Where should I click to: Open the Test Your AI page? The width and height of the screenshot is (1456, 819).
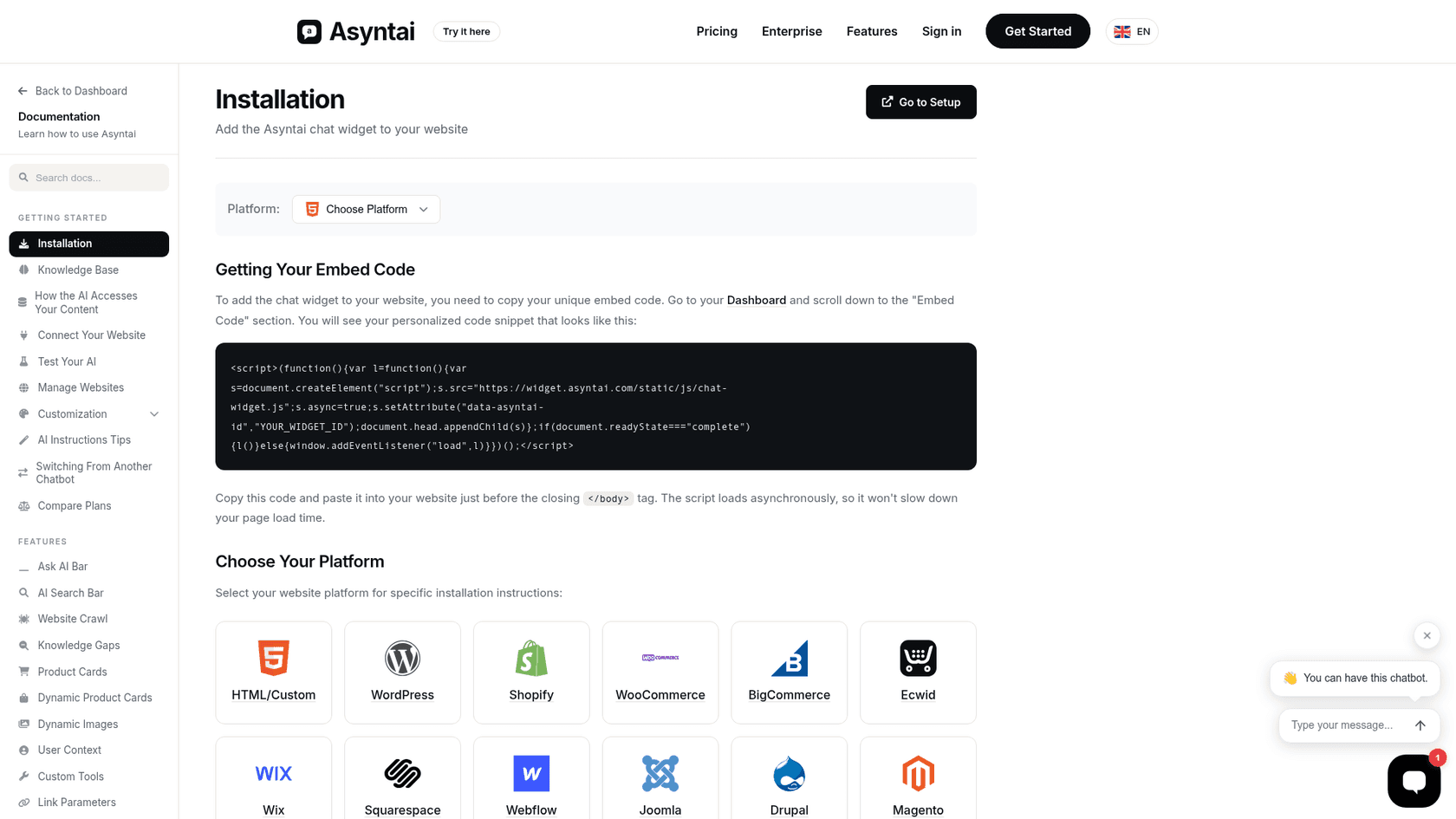89,361
